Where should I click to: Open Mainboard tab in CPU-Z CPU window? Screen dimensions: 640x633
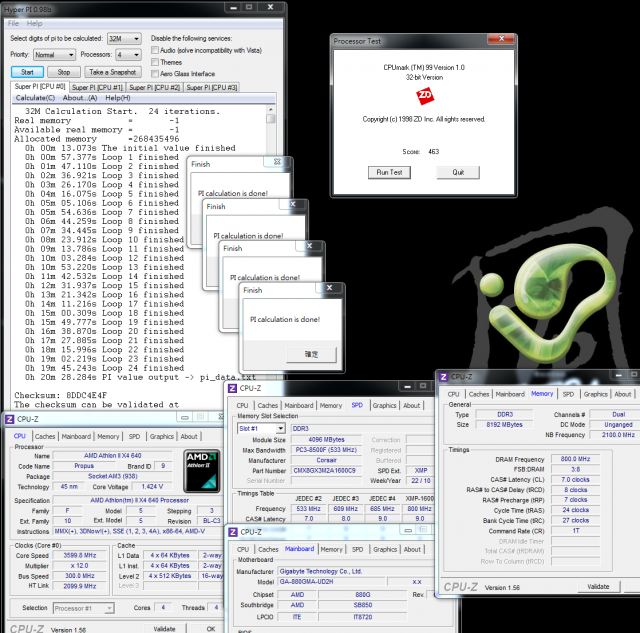(76, 437)
